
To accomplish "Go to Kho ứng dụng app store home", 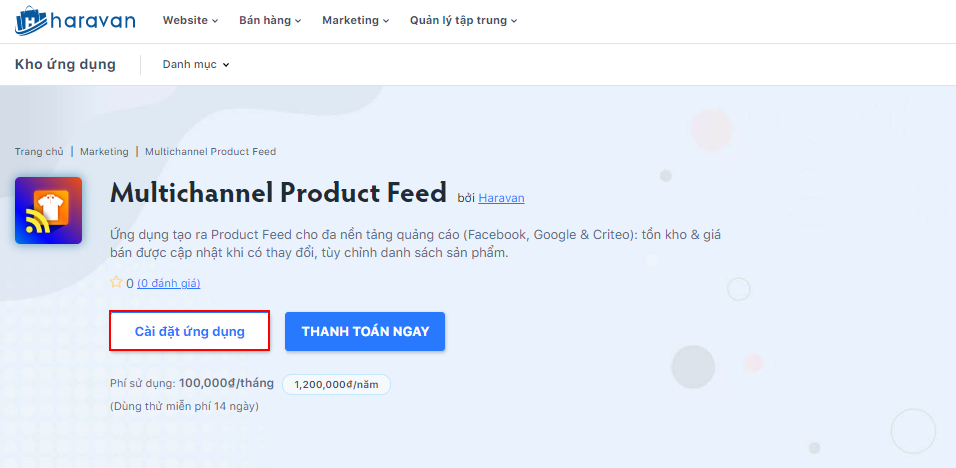I will pyautogui.click(x=65, y=65).
